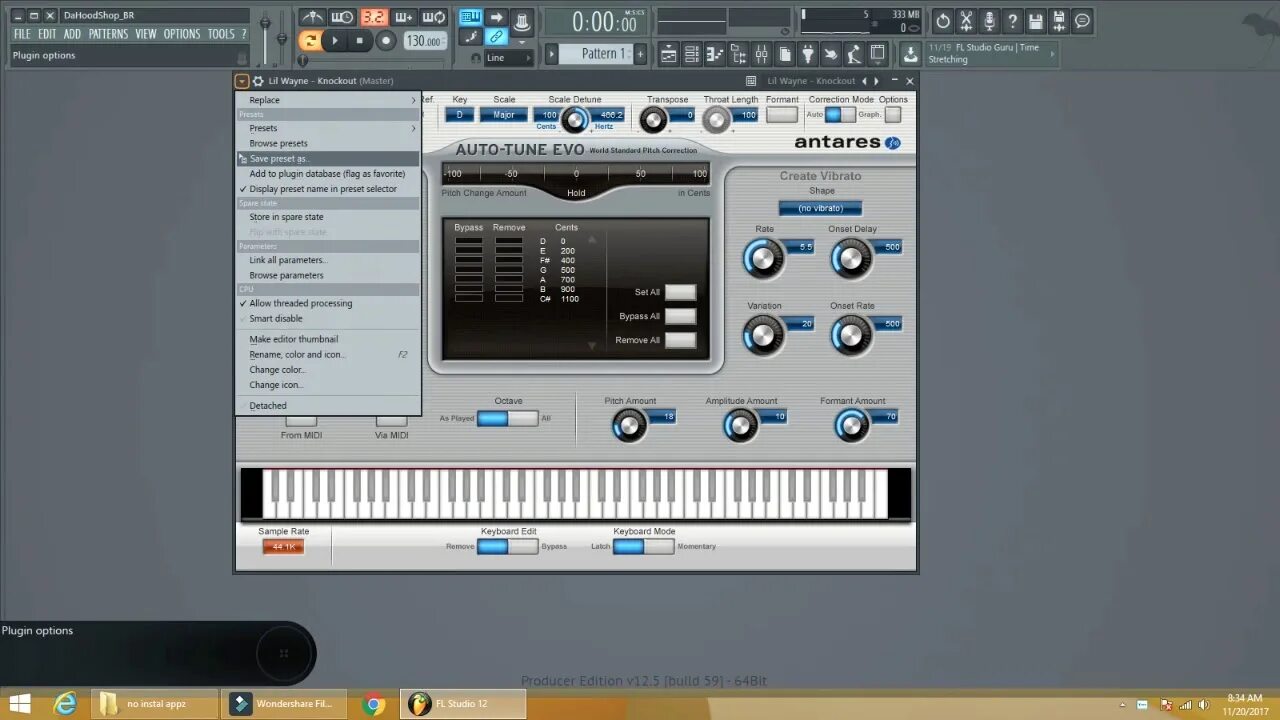Open the tempo tapper icon

[x=831, y=54]
